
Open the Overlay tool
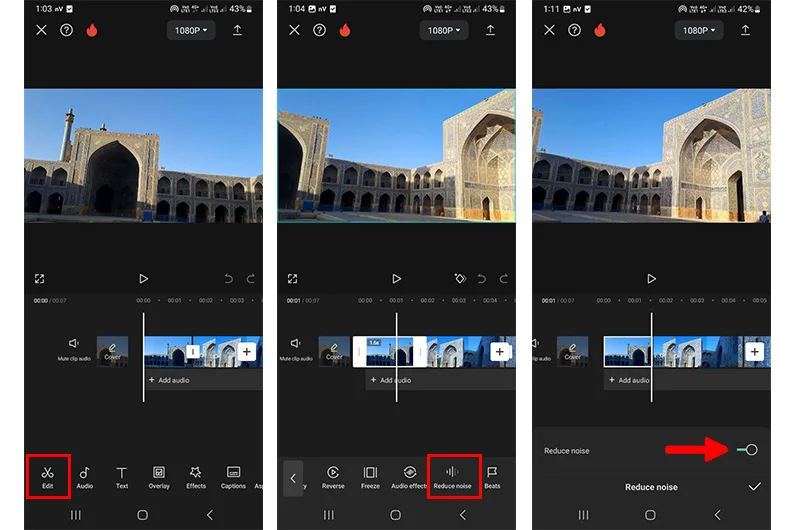click(x=159, y=477)
